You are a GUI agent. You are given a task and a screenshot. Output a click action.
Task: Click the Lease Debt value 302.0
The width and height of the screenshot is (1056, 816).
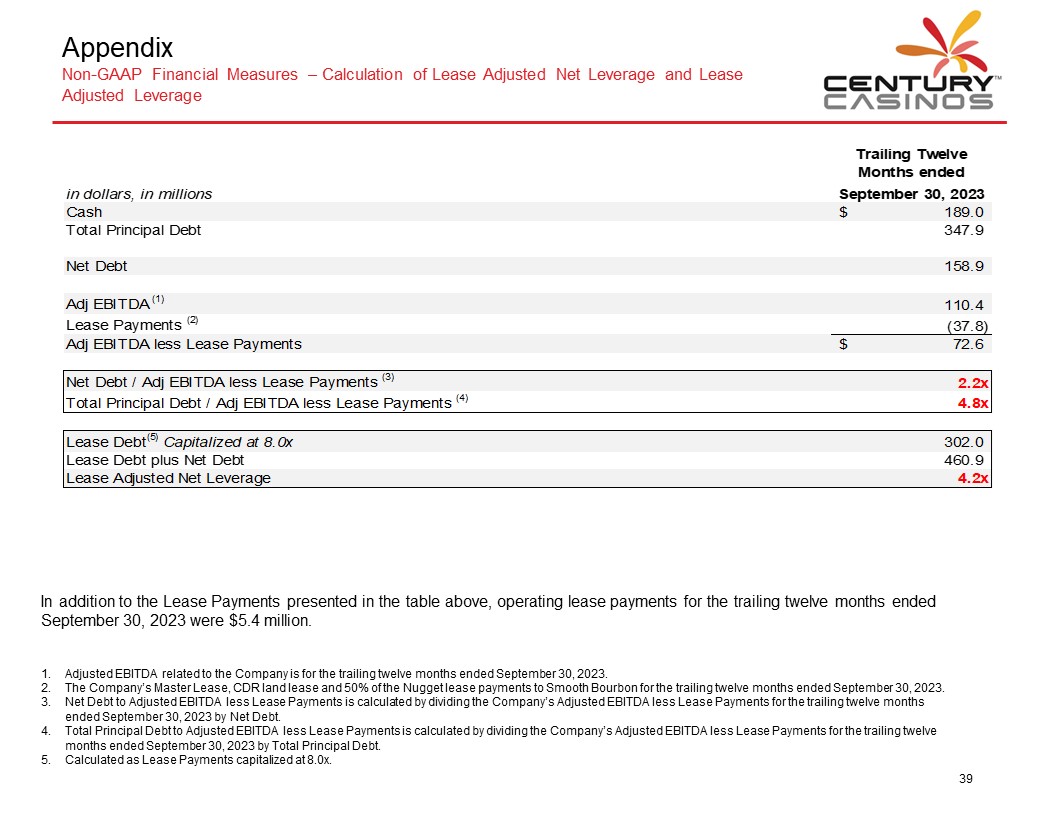[964, 442]
